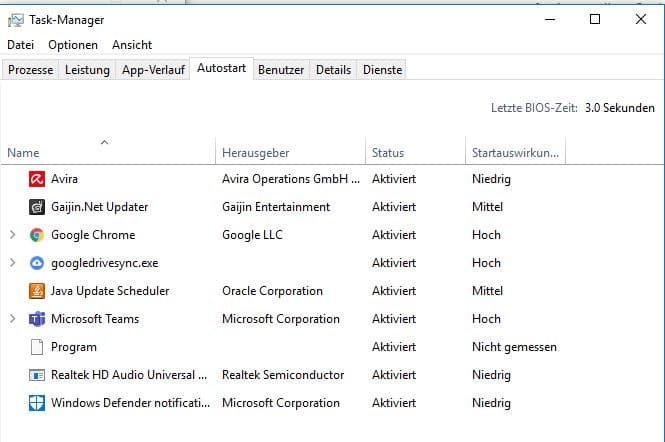Click the Avira red app icon
Screen dimensions: 665x442
[x=37, y=179]
